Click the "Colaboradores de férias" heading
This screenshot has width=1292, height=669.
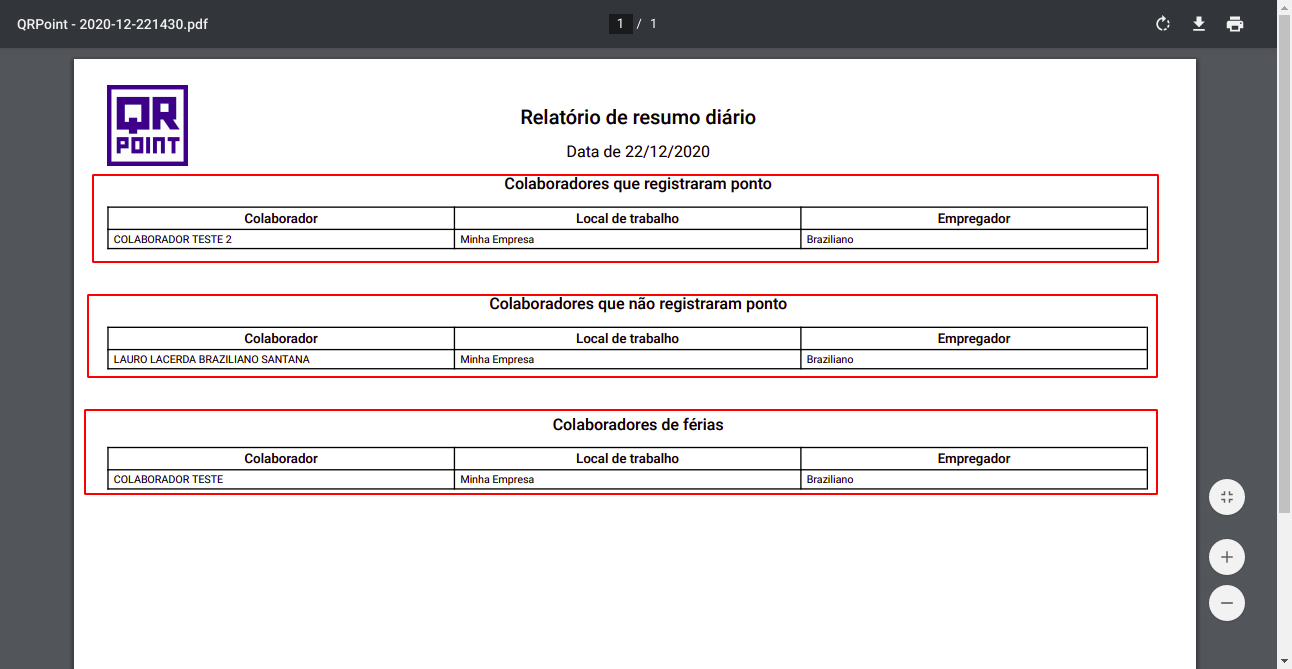(x=638, y=425)
